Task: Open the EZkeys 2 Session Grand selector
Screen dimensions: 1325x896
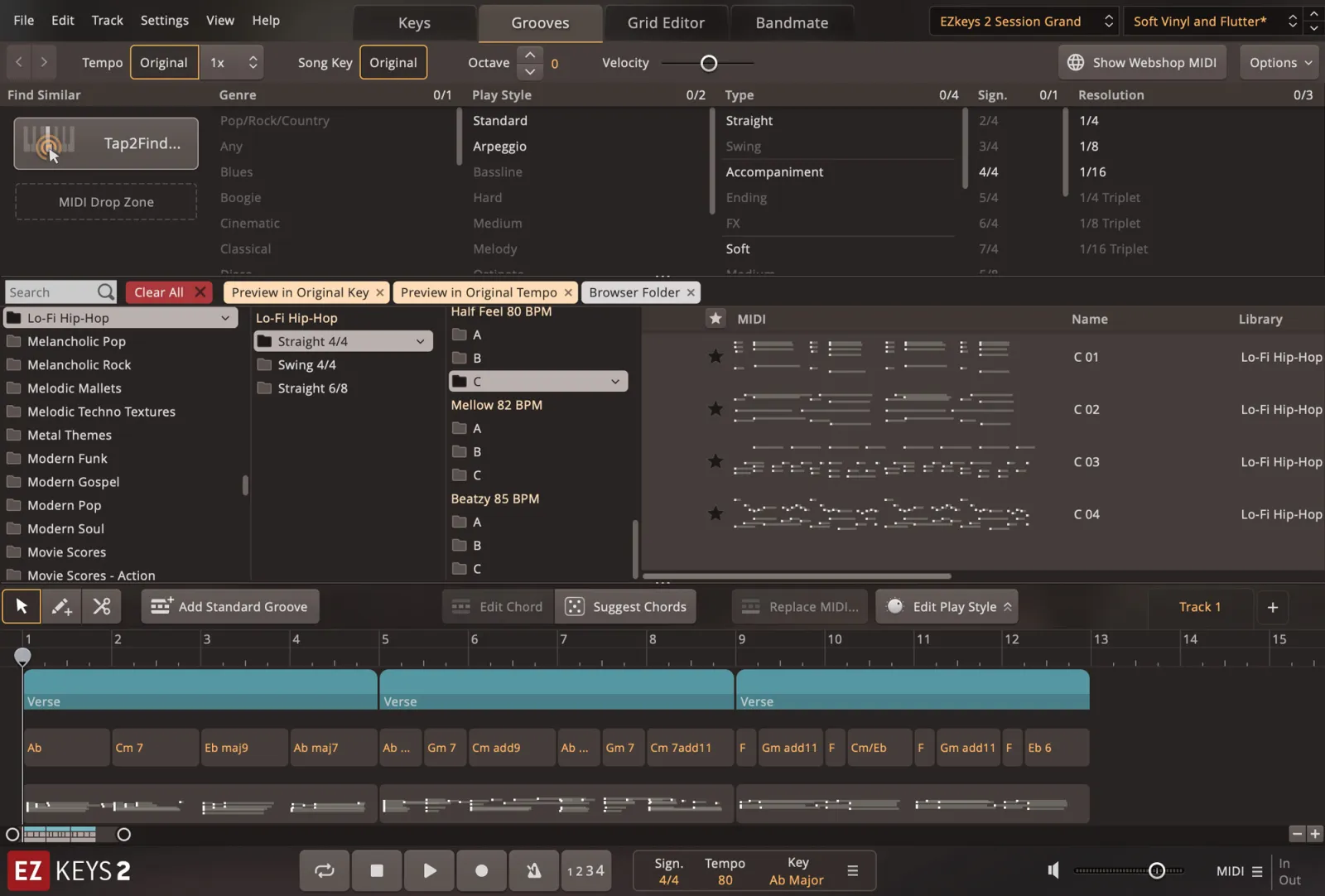Action: click(x=1024, y=22)
